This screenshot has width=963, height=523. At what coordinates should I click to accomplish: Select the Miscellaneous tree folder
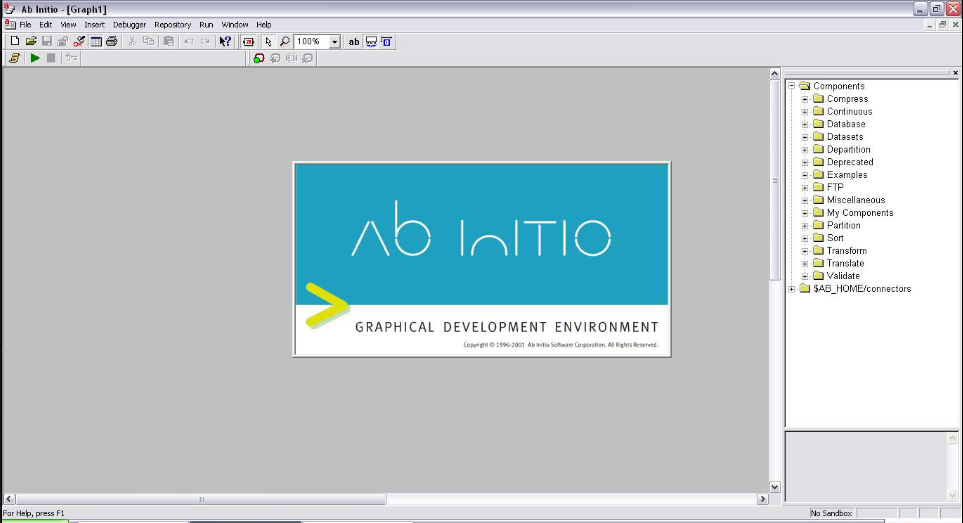coord(856,200)
